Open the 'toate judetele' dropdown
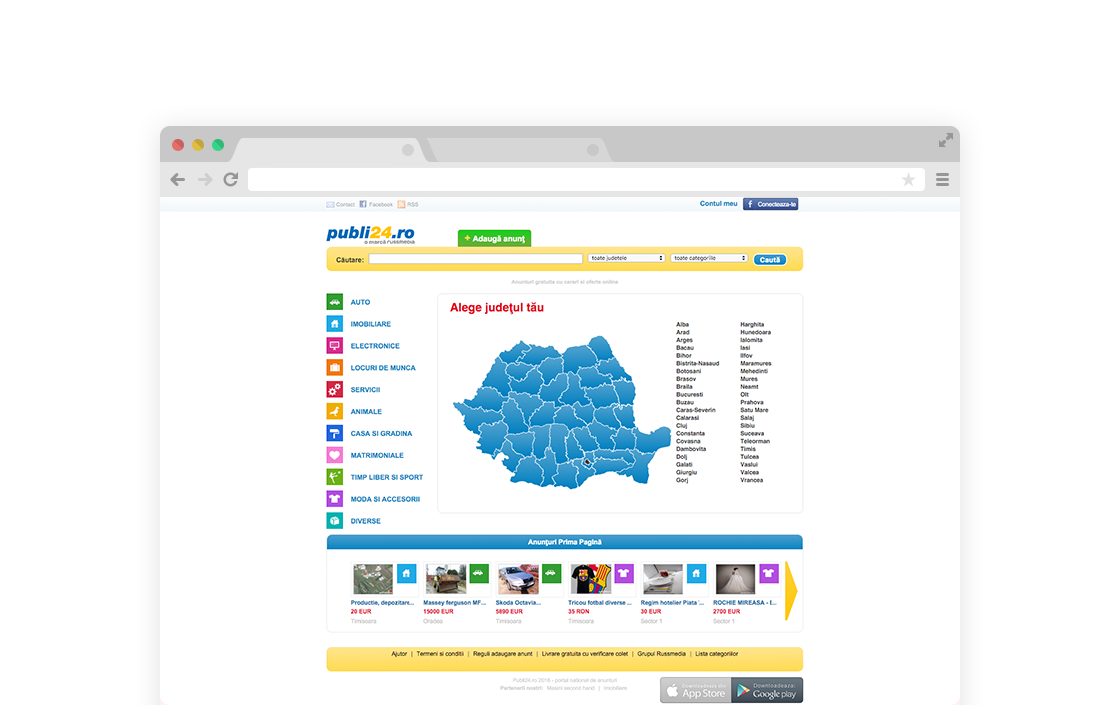 point(628,258)
